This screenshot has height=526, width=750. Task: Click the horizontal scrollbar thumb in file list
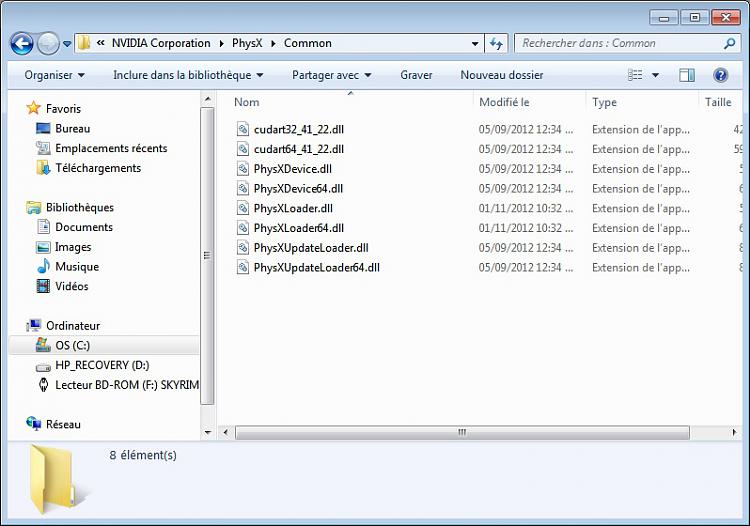462,432
